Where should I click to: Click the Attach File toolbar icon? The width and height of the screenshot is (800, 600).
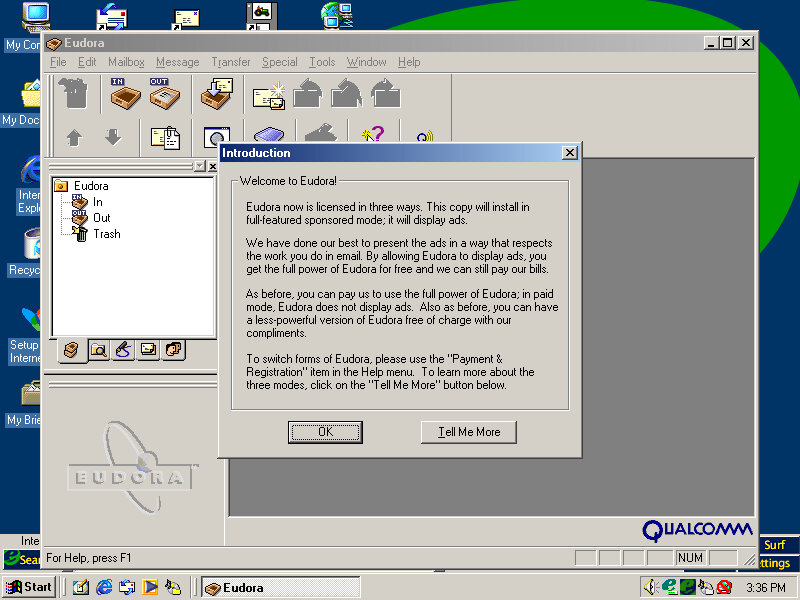coord(165,137)
